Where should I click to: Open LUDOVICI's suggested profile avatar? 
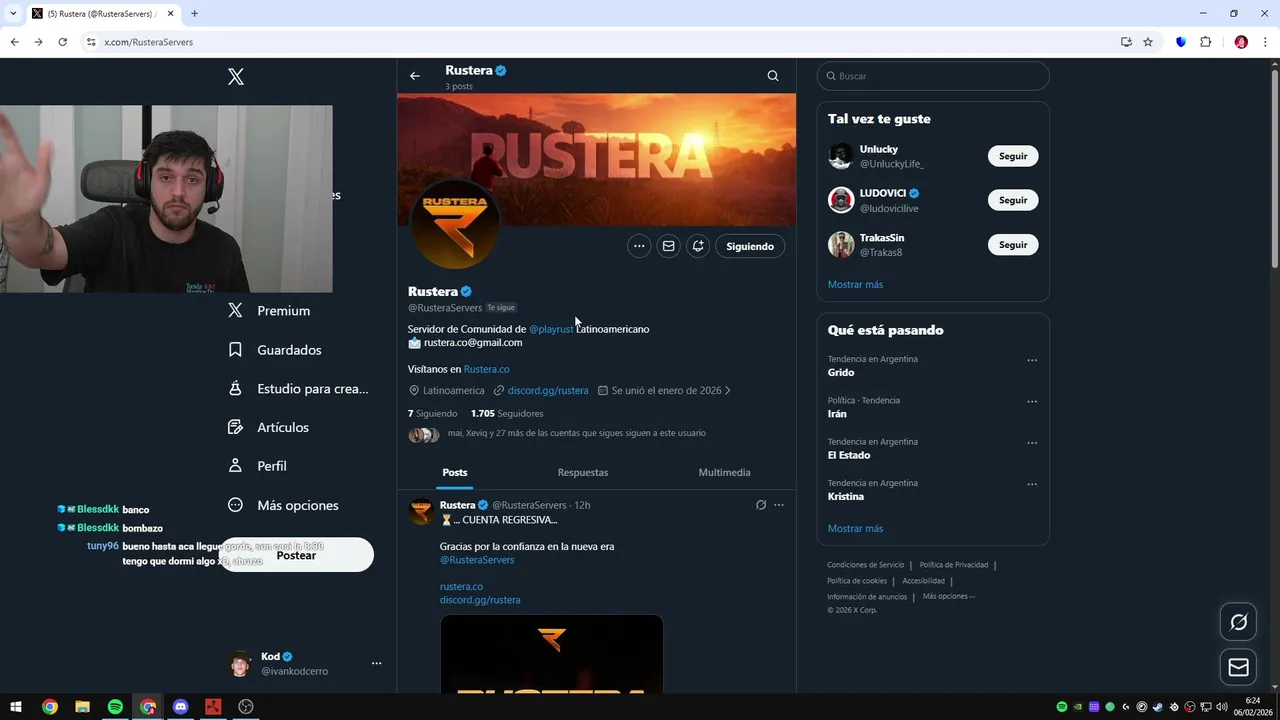pyautogui.click(x=841, y=200)
